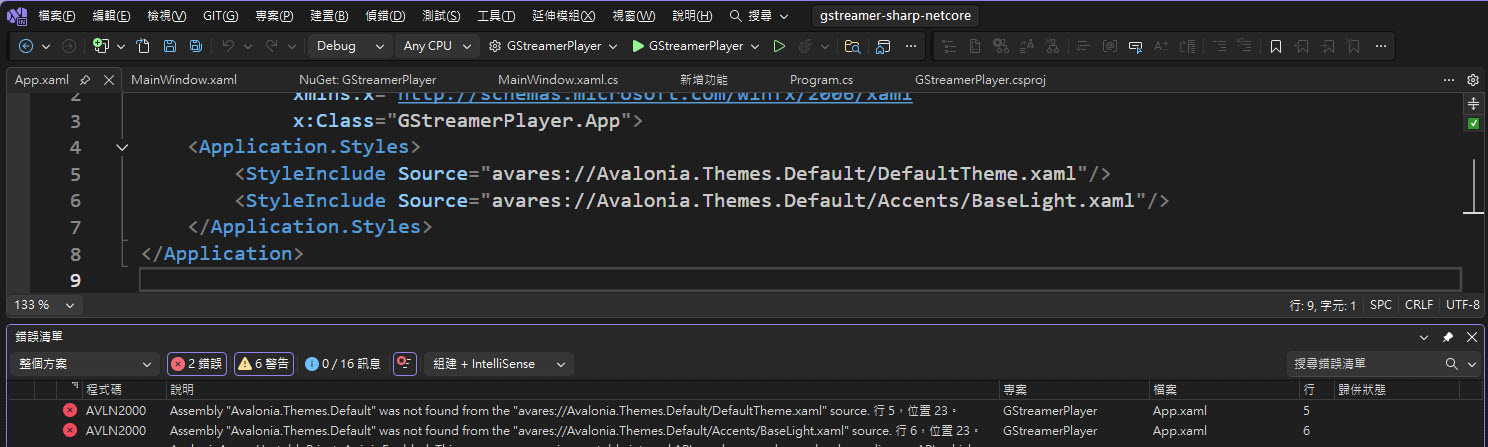
Task: Click the 搜尋錯誤清單 search field
Action: pyautogui.click(x=1365, y=364)
